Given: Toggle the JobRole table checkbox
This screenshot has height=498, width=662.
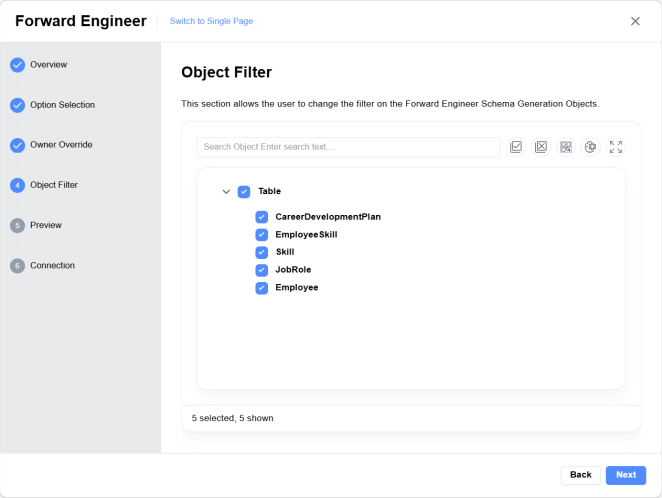Looking at the screenshot, I should (x=262, y=270).
